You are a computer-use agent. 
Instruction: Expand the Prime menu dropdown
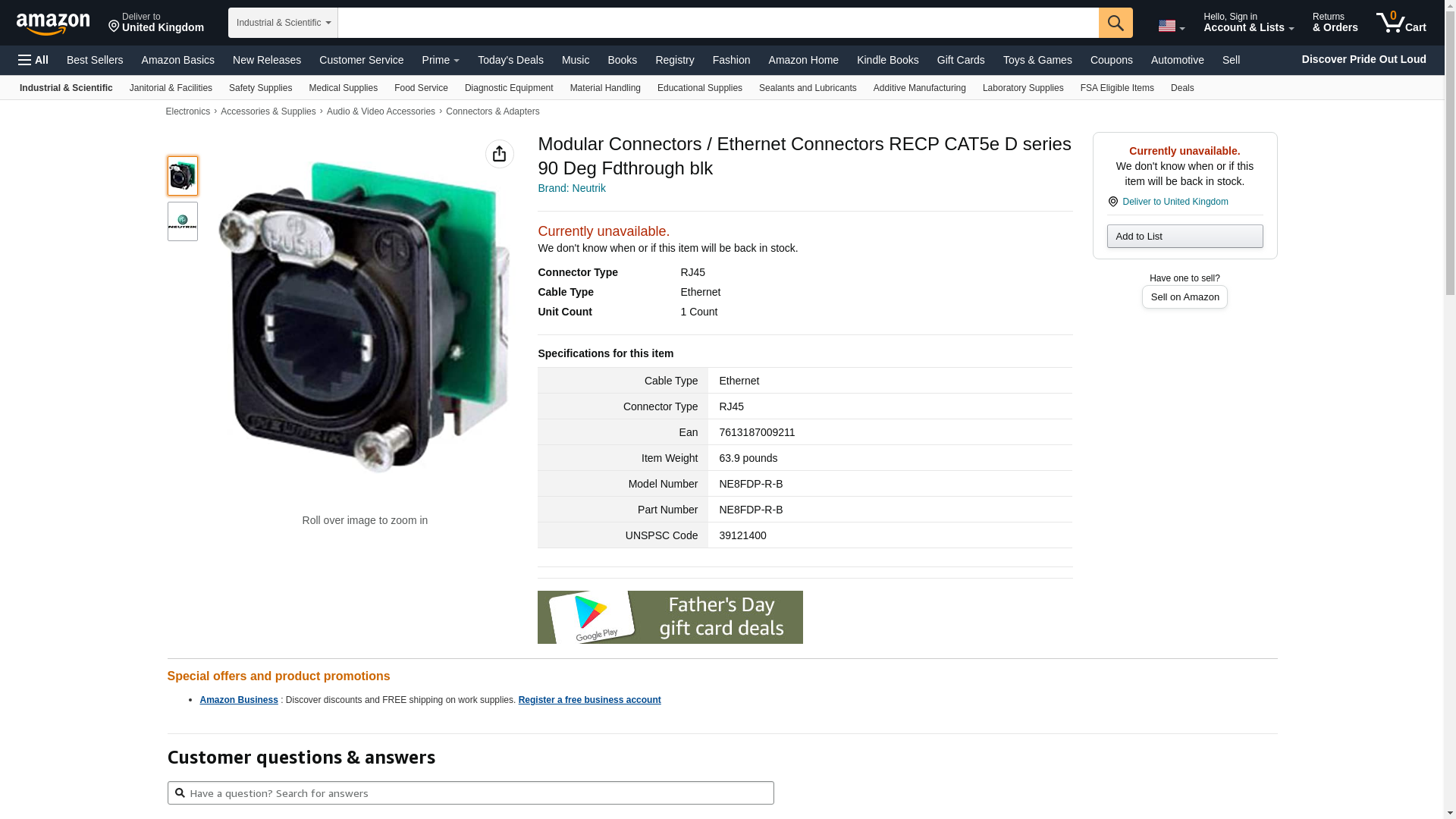[440, 60]
